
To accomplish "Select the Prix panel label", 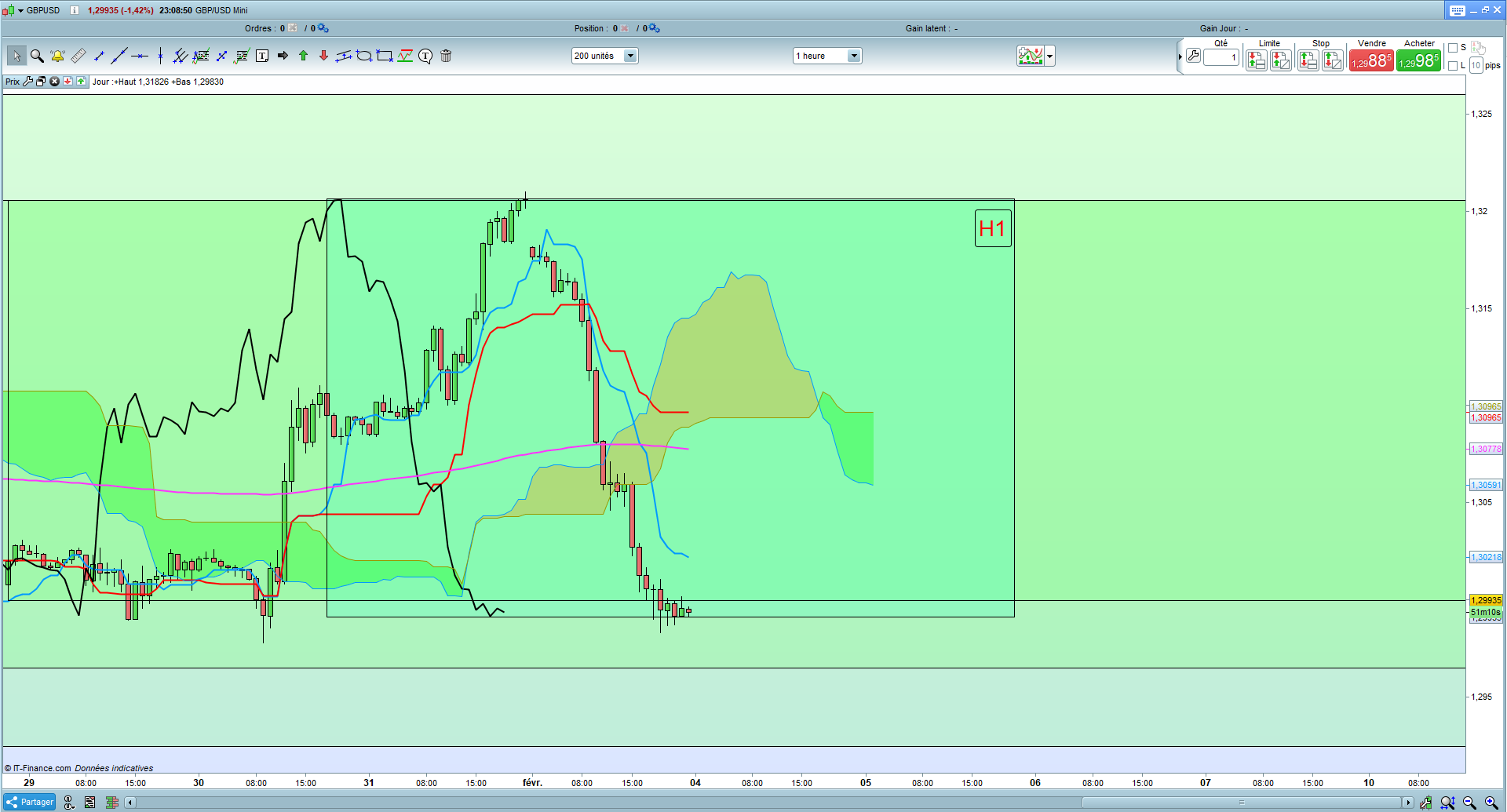I will click(13, 82).
